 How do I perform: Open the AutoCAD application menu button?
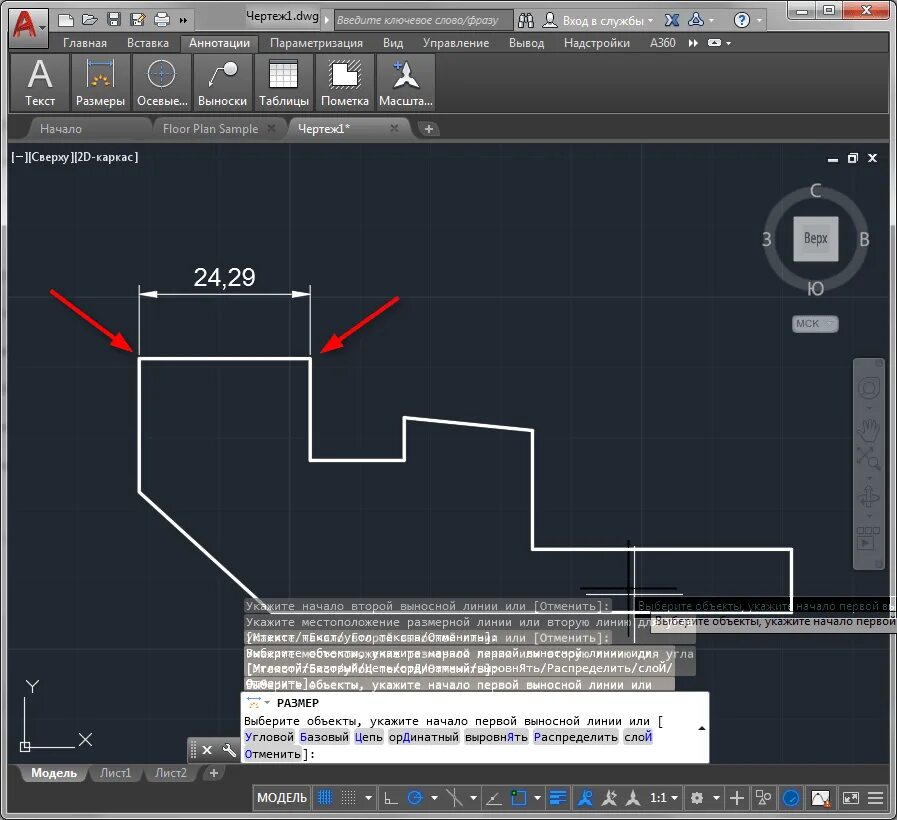[x=27, y=26]
